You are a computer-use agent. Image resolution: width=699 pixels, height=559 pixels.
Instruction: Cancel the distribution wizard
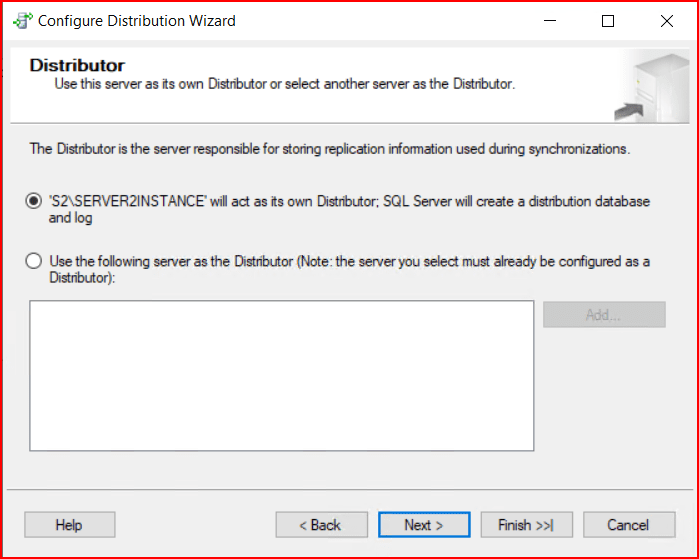coord(628,525)
